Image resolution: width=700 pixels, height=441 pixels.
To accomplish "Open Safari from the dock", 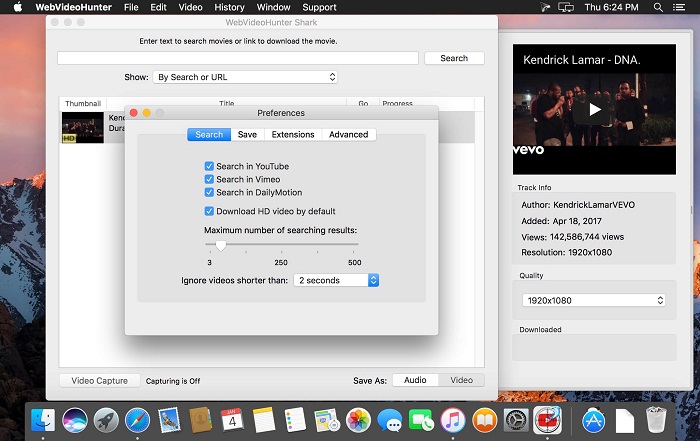I will coord(138,420).
